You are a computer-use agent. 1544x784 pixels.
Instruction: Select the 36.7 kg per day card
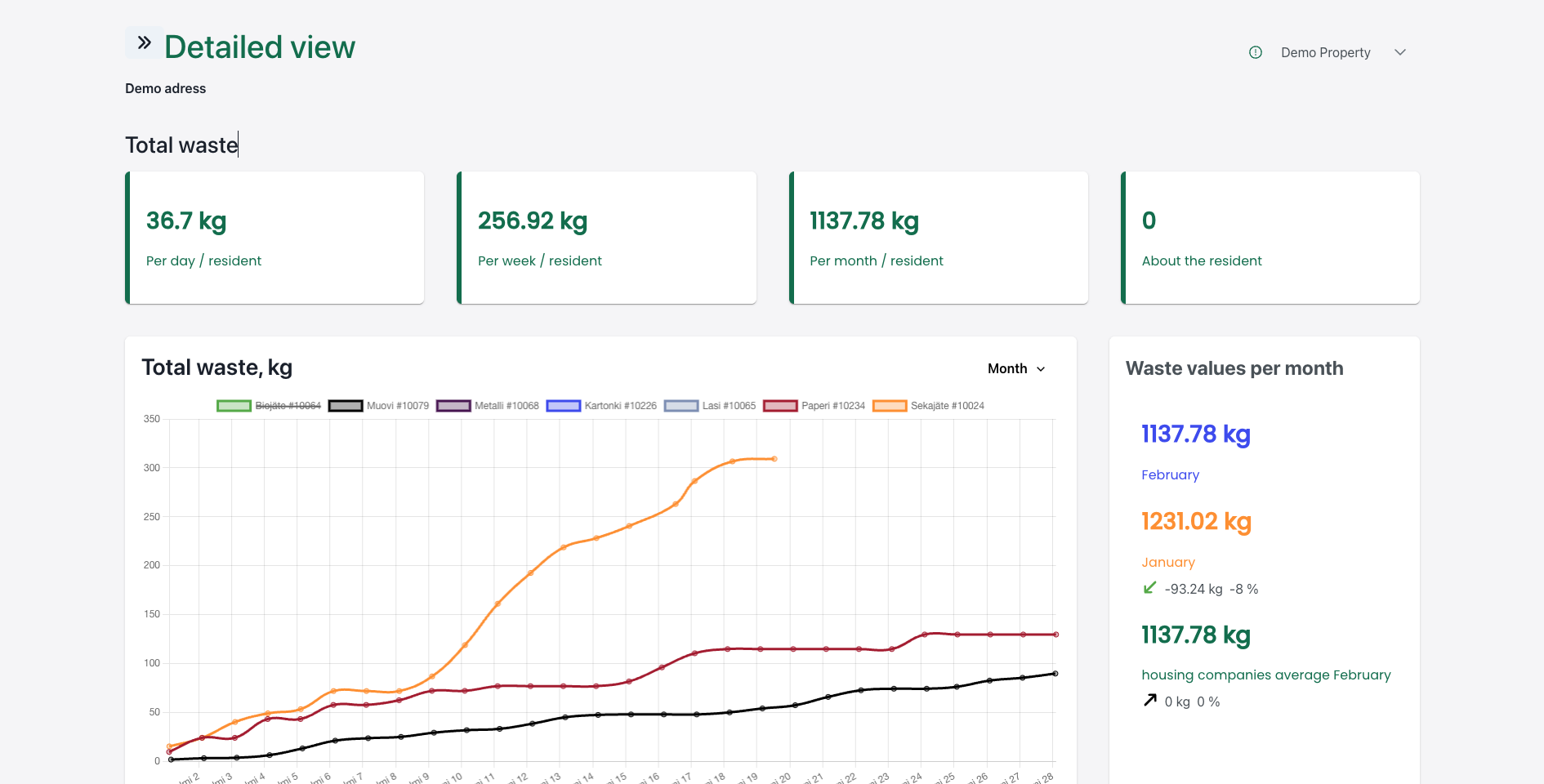coord(274,238)
